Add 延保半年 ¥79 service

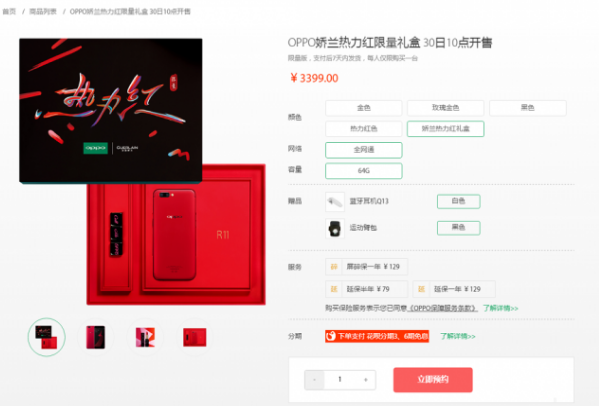pyautogui.click(x=366, y=289)
